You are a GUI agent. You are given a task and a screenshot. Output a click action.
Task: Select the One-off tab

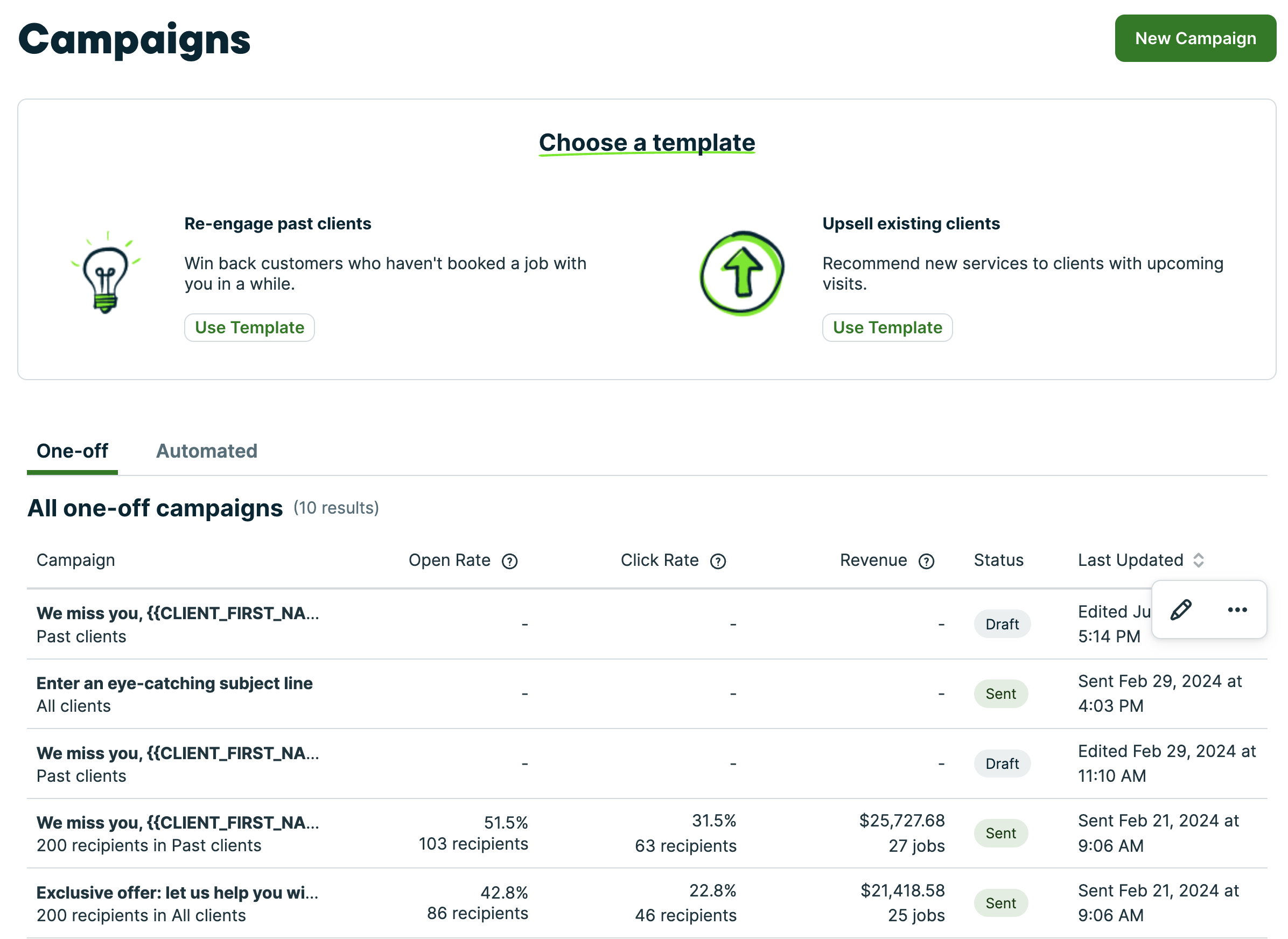(72, 451)
